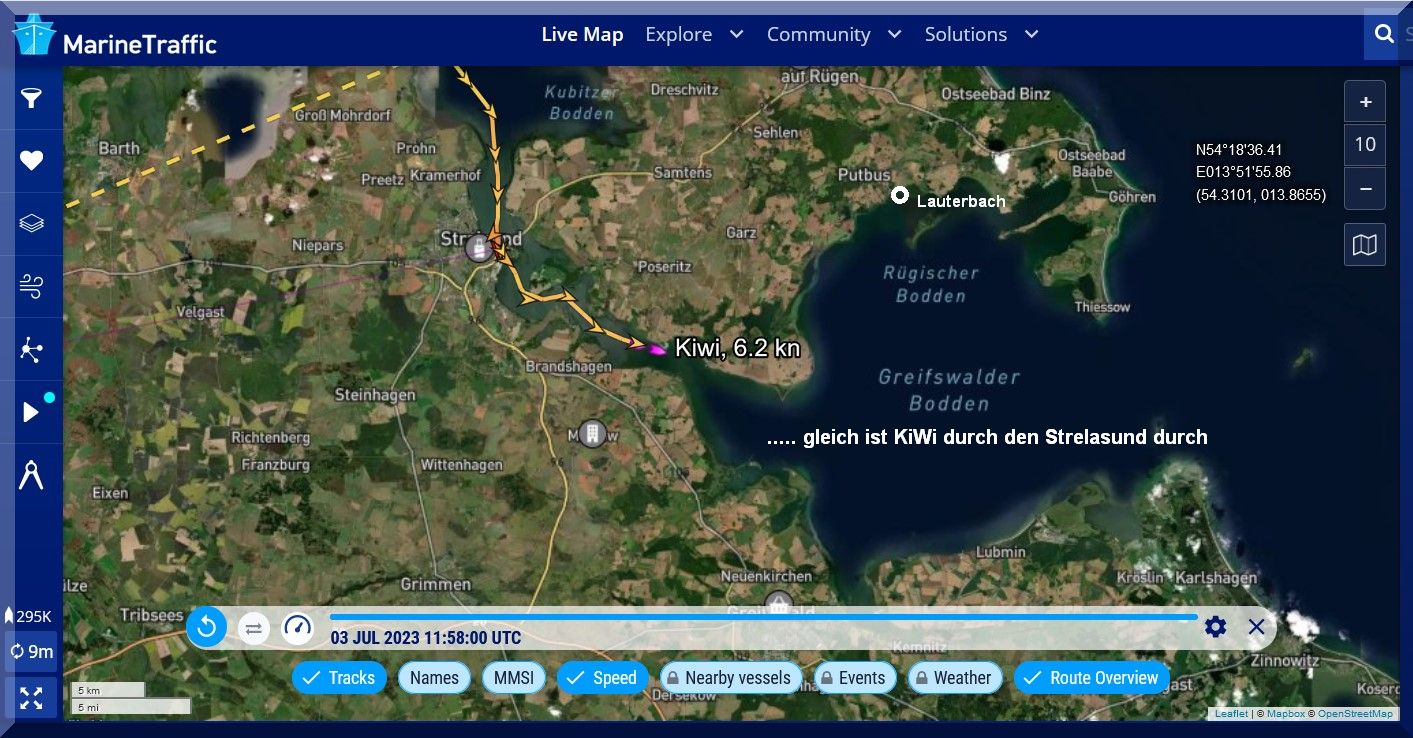Turn off the Speed toggle
The height and width of the screenshot is (738, 1413).
click(x=602, y=678)
